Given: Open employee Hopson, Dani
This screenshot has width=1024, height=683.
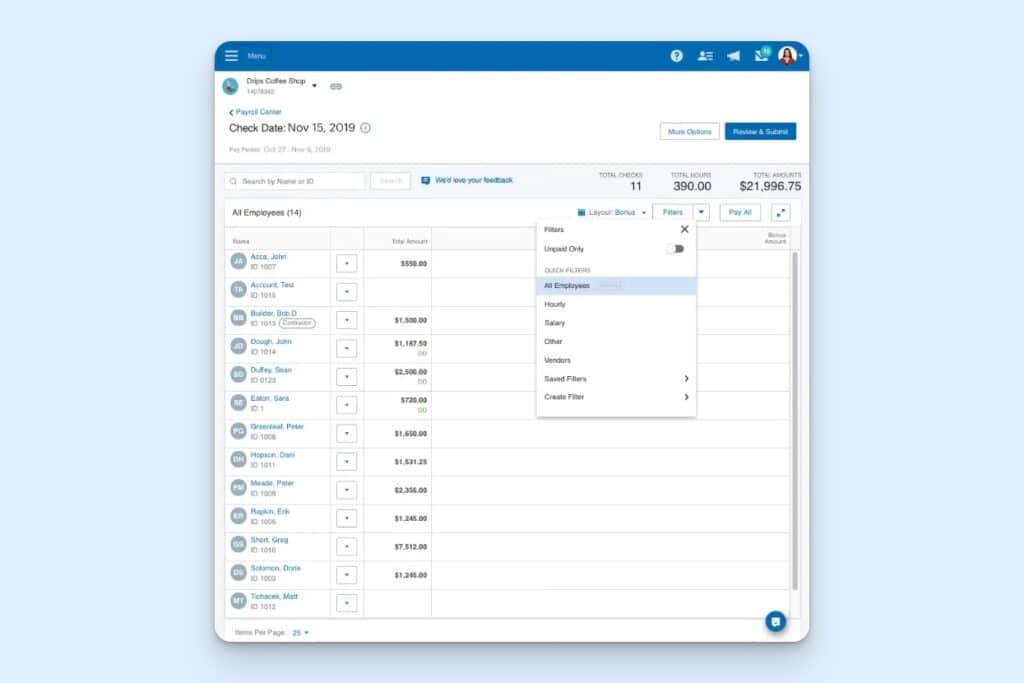Looking at the screenshot, I should point(273,454).
